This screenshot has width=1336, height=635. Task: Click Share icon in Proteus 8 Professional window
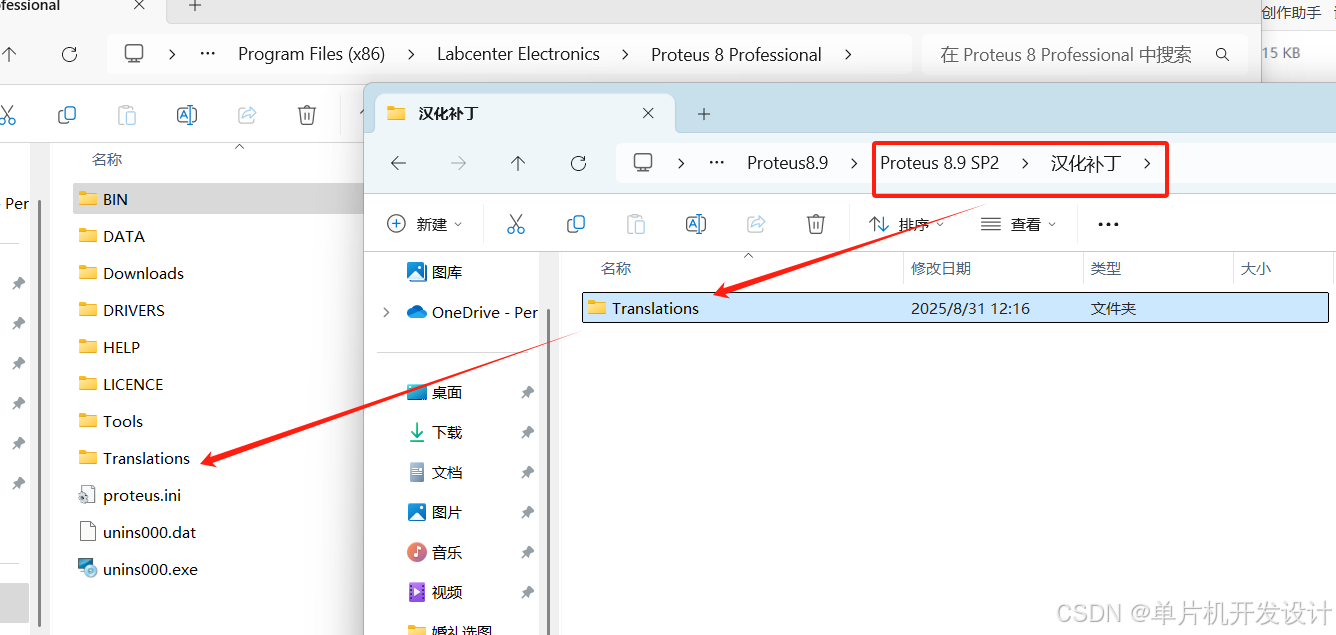[x=247, y=115]
